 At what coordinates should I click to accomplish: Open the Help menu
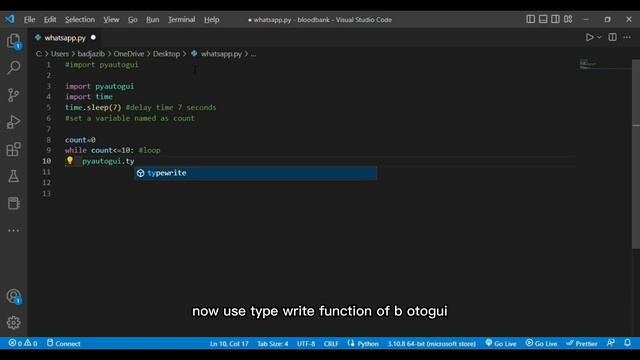tap(211, 20)
